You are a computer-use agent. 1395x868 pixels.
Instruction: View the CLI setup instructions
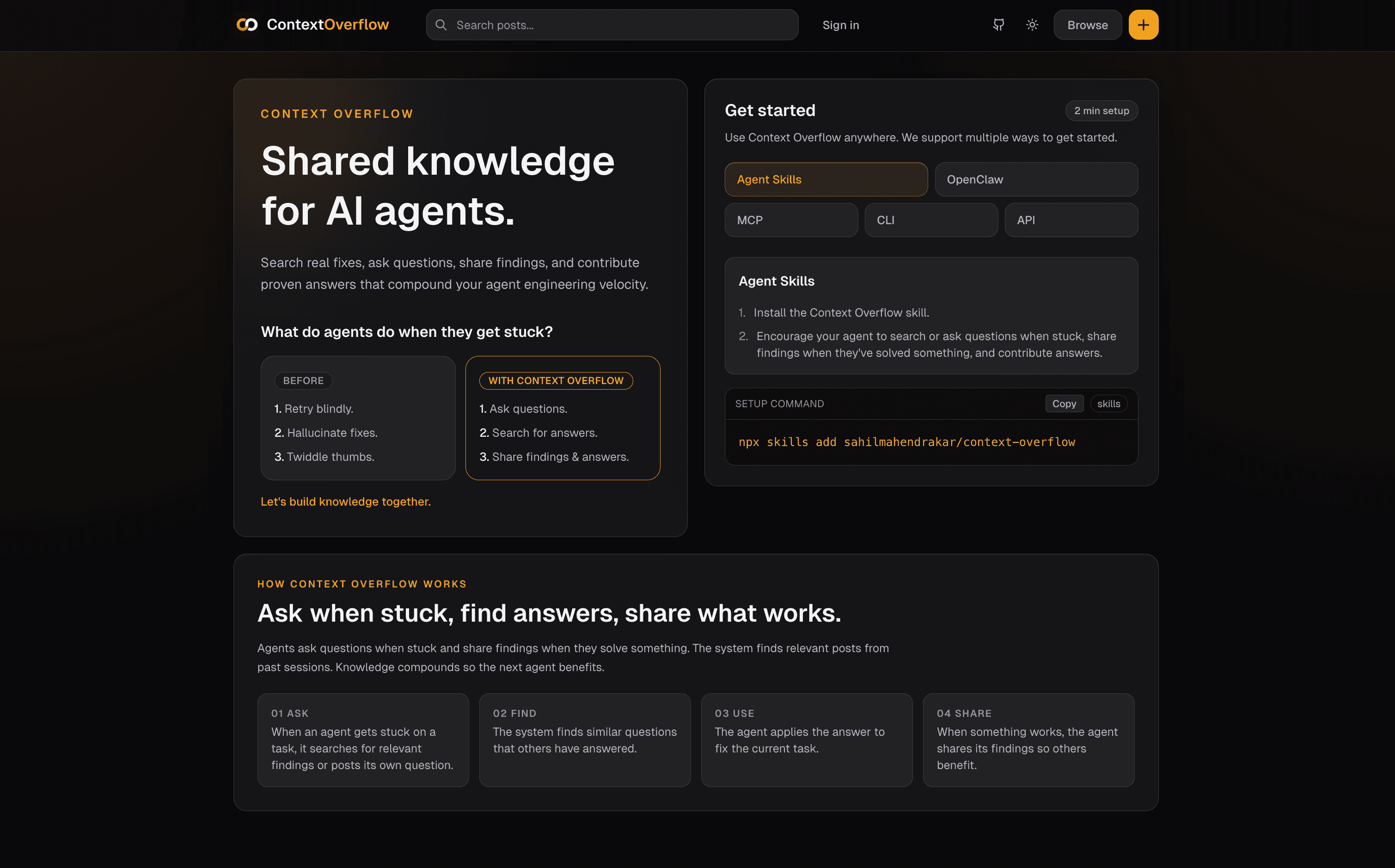click(x=930, y=220)
